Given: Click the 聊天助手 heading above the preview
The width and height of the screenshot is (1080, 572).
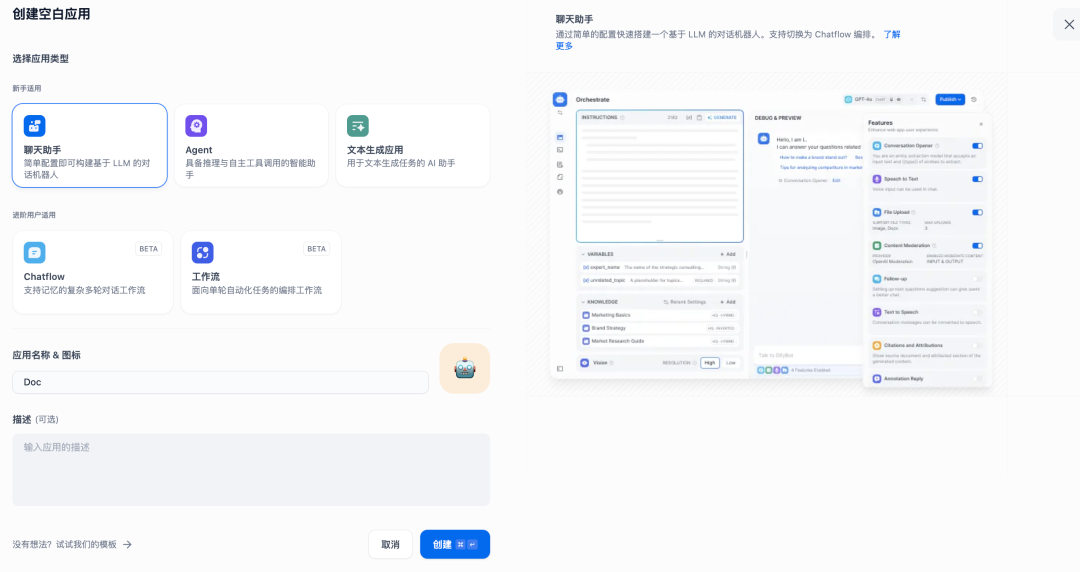Looking at the screenshot, I should [x=574, y=19].
